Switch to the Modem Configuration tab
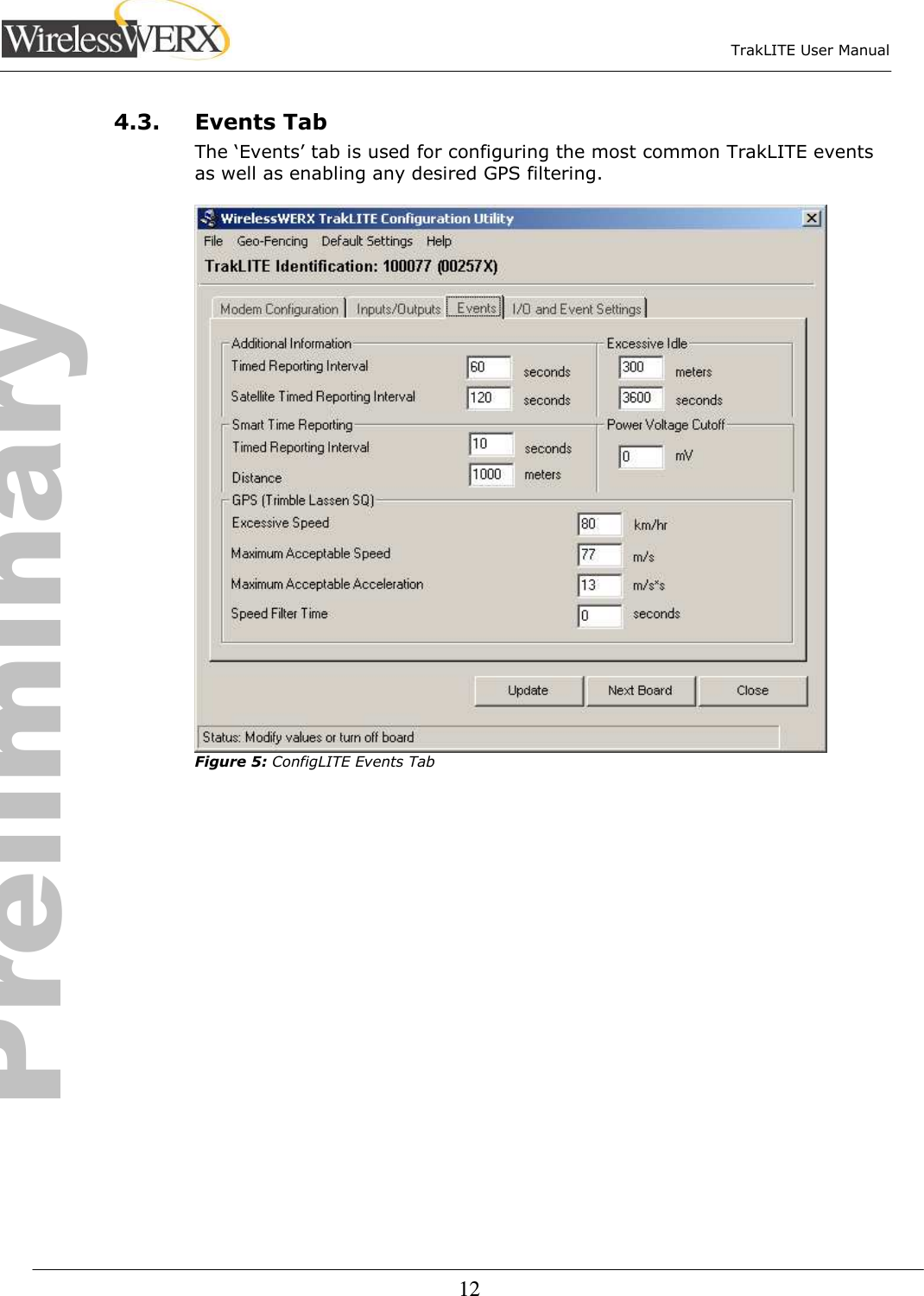This screenshot has height=1296, width=924. point(279,309)
